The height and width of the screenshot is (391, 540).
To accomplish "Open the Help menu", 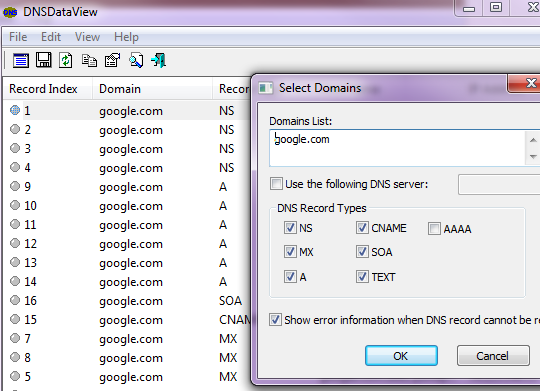I will 126,37.
